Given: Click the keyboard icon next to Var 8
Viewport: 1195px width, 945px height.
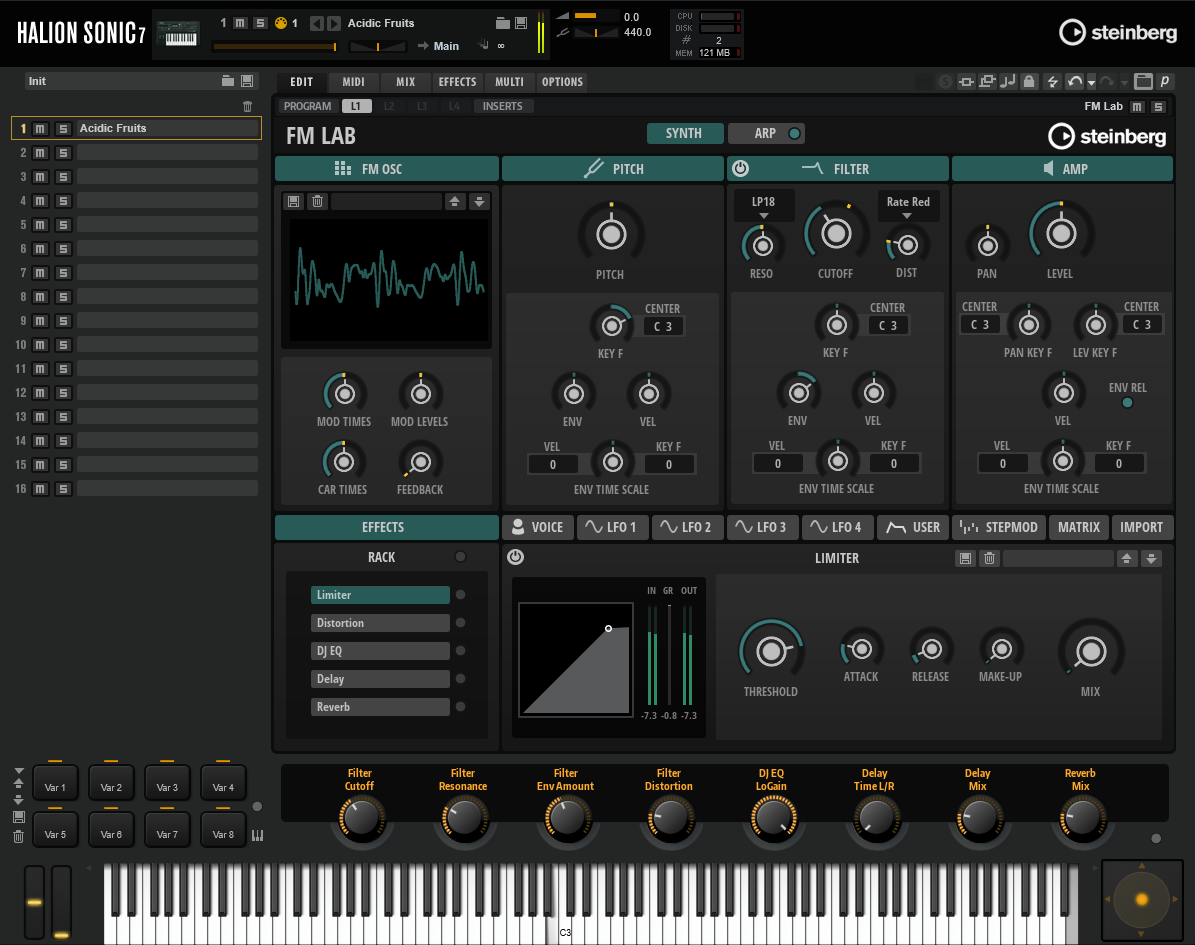Looking at the screenshot, I should point(258,835).
